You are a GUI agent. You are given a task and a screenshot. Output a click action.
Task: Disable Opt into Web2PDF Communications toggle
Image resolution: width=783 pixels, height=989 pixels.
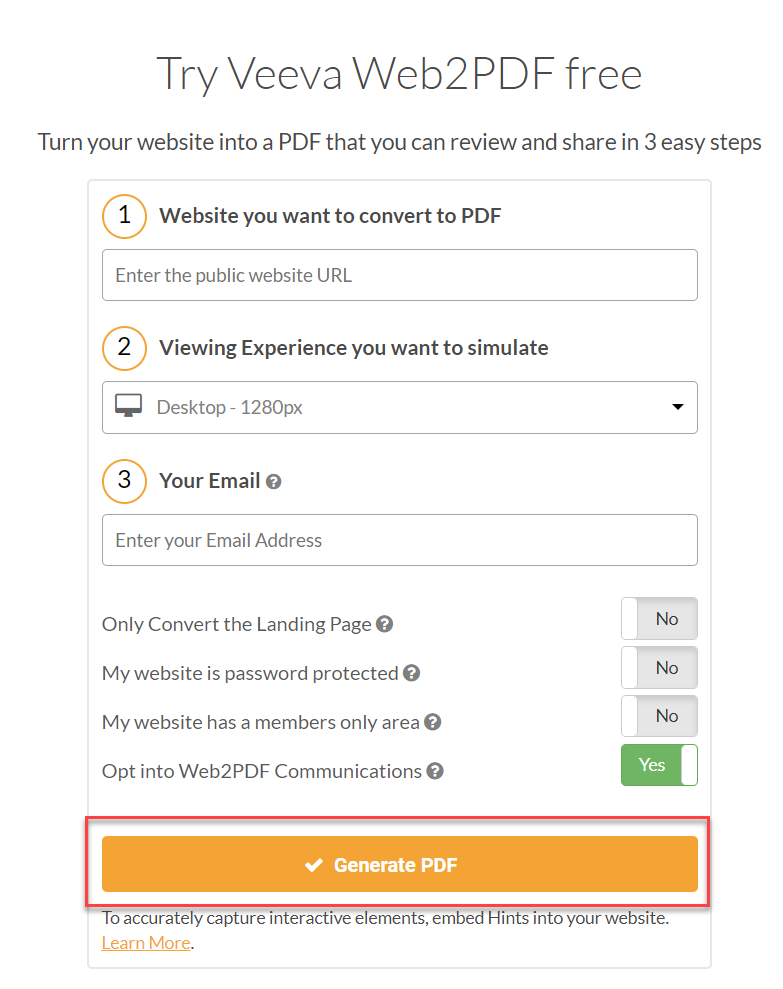coord(659,765)
